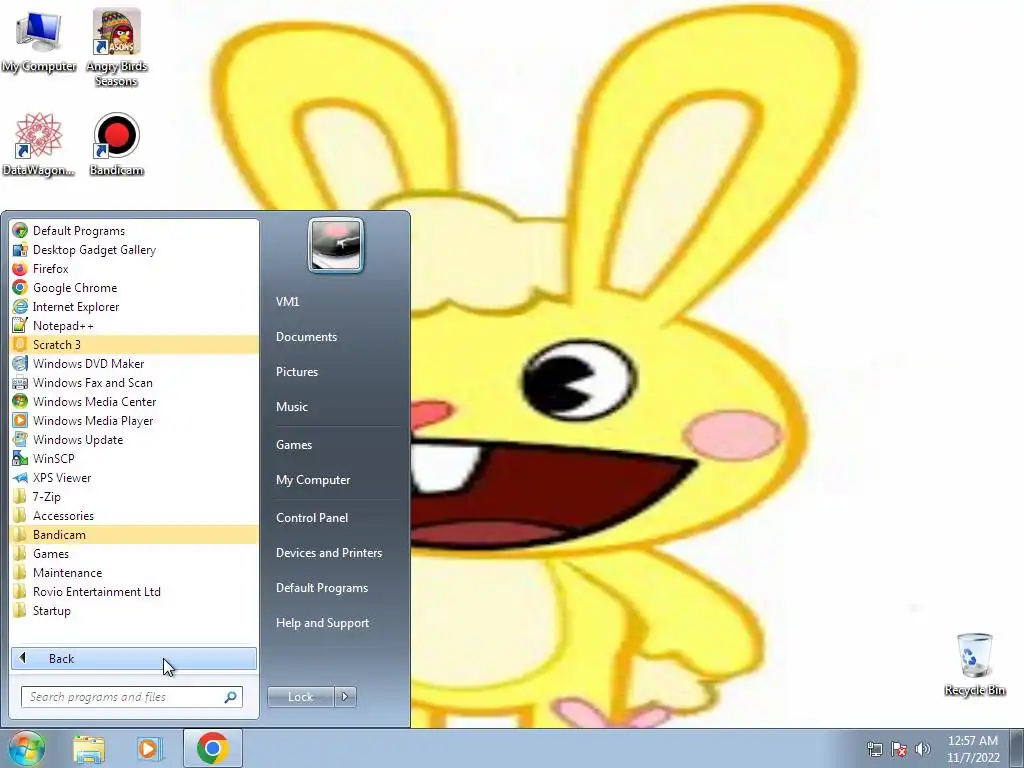Open shutdown options arrow next to Lock
This screenshot has height=768, width=1024.
pyautogui.click(x=345, y=697)
